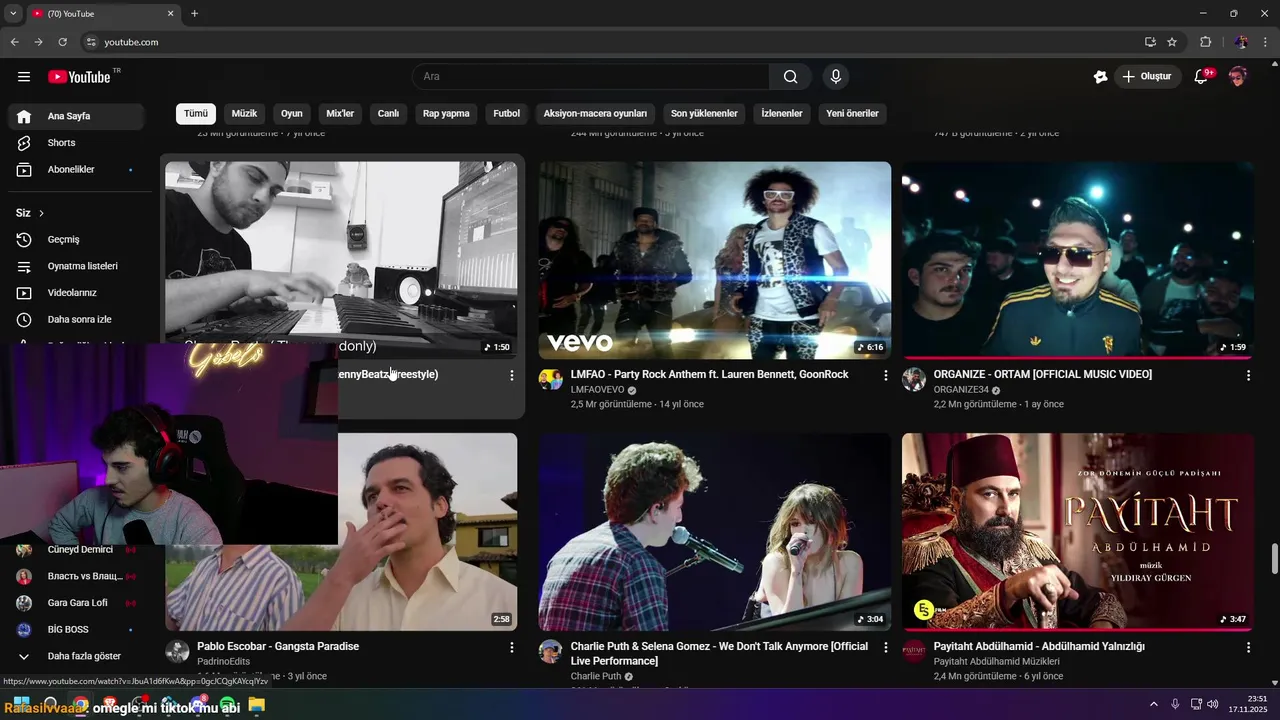Open options for Charlie Puth Selena Gomez video
The height and width of the screenshot is (720, 1280).
(885, 647)
